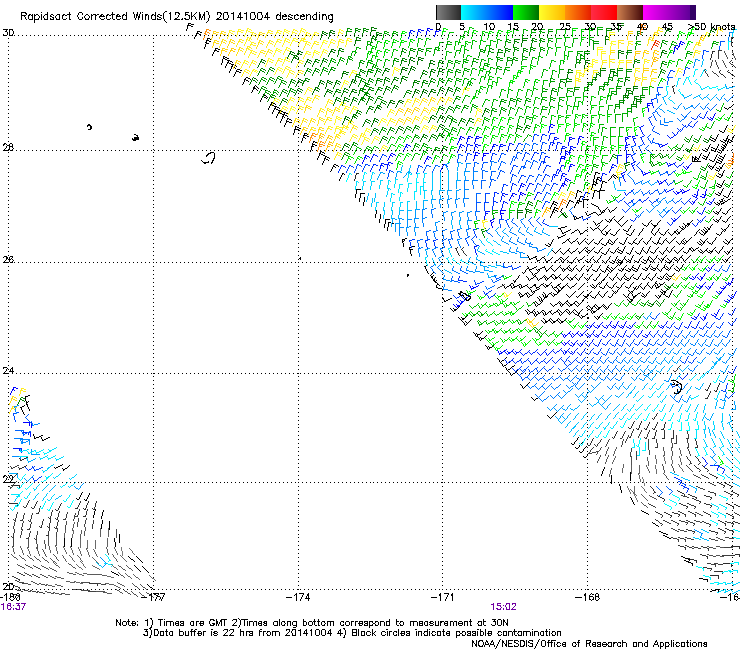This screenshot has height=650, width=740.
Task: Click the gray 0-5 knots color swatch
Action: pos(448,12)
